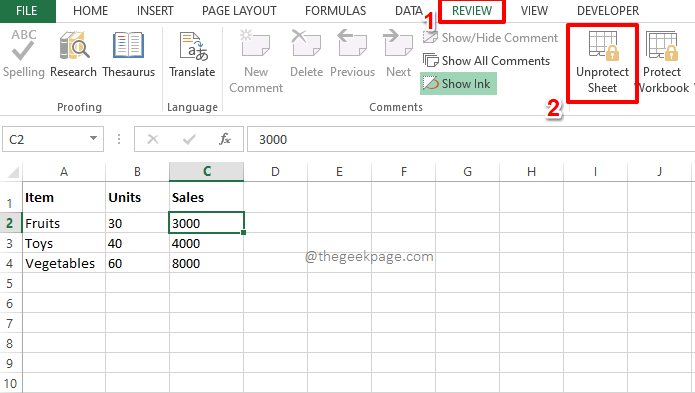Run the Spelling check
Viewport: 695px width, 393px height.
[23, 54]
